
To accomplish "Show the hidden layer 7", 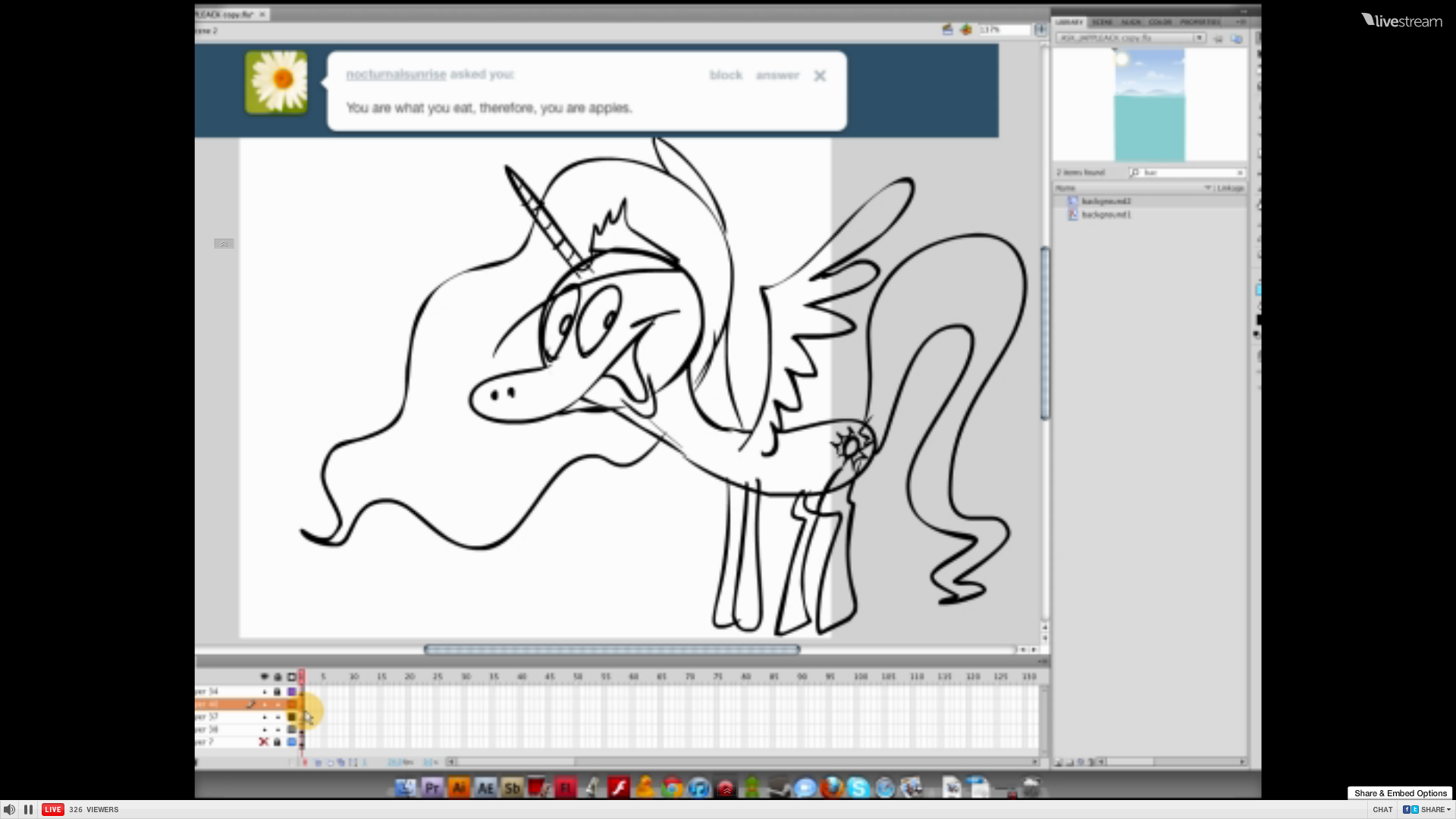I will tap(263, 742).
